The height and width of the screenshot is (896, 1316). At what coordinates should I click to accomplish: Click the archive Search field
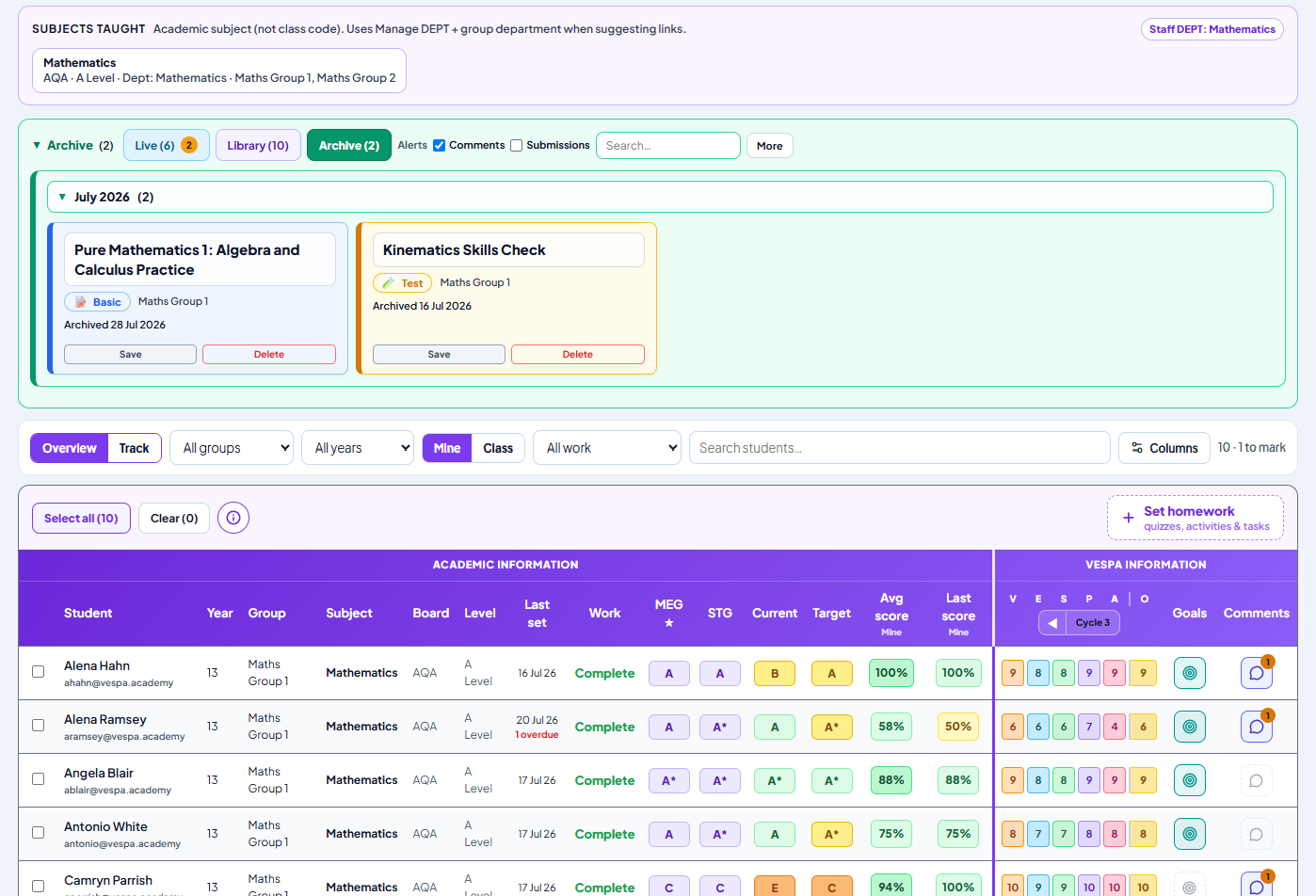click(x=668, y=146)
